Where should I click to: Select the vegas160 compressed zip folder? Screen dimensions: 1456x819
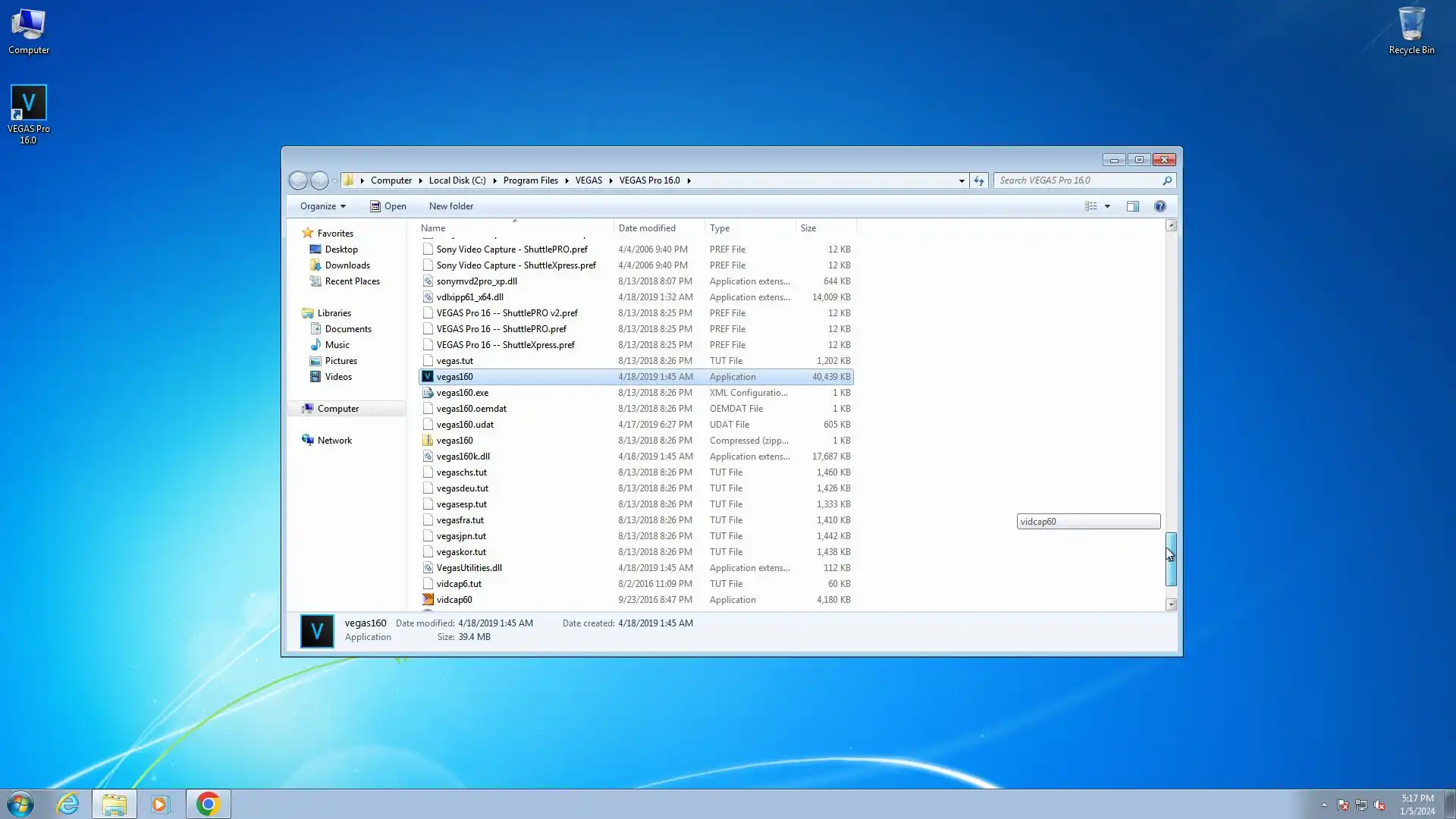(x=454, y=441)
